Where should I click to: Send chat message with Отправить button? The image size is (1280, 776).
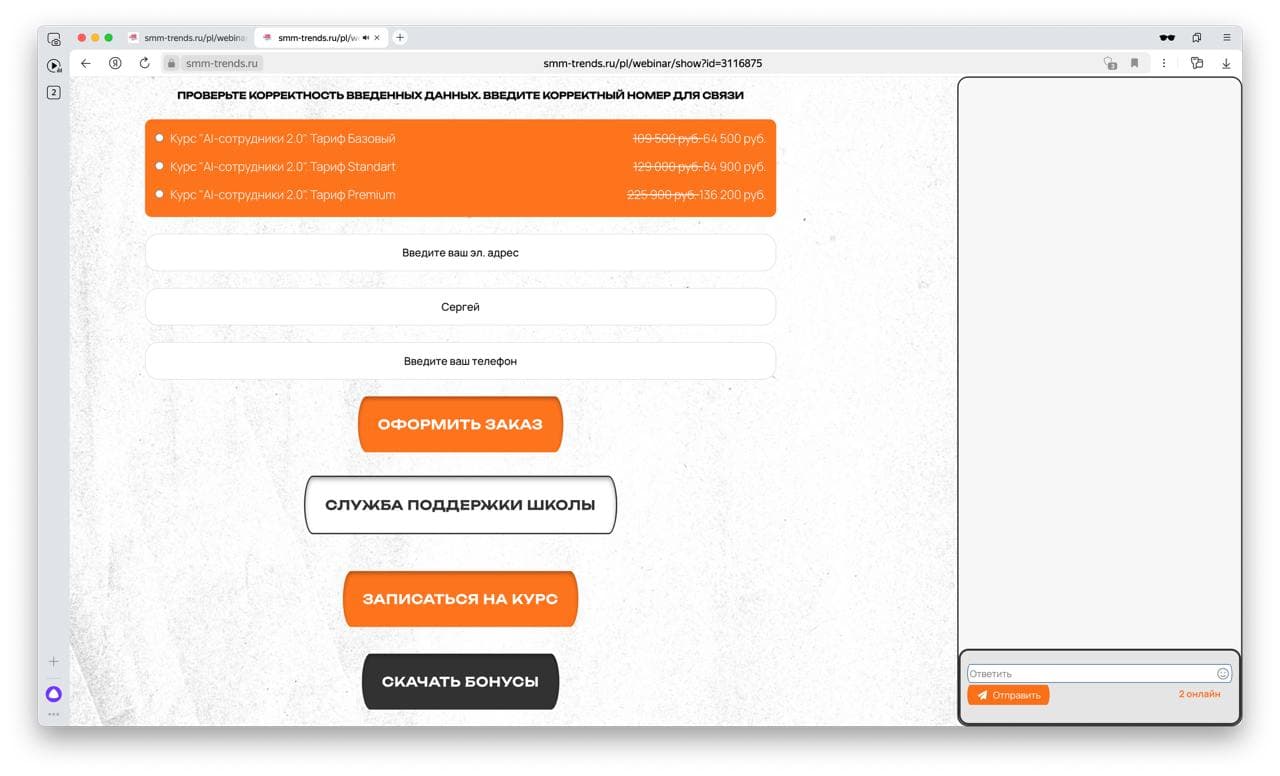(x=1008, y=695)
